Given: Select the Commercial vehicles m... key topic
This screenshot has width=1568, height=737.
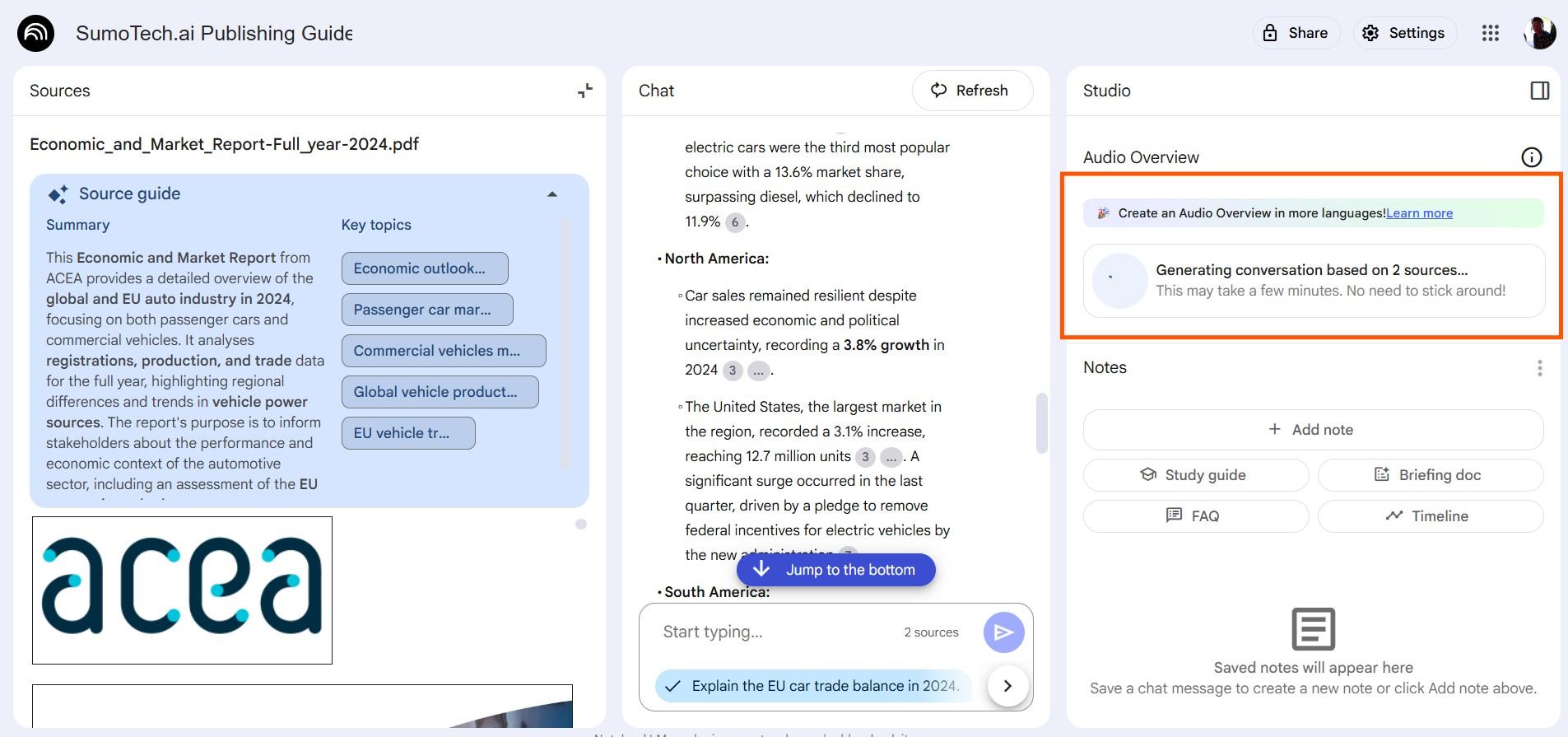Looking at the screenshot, I should [444, 351].
